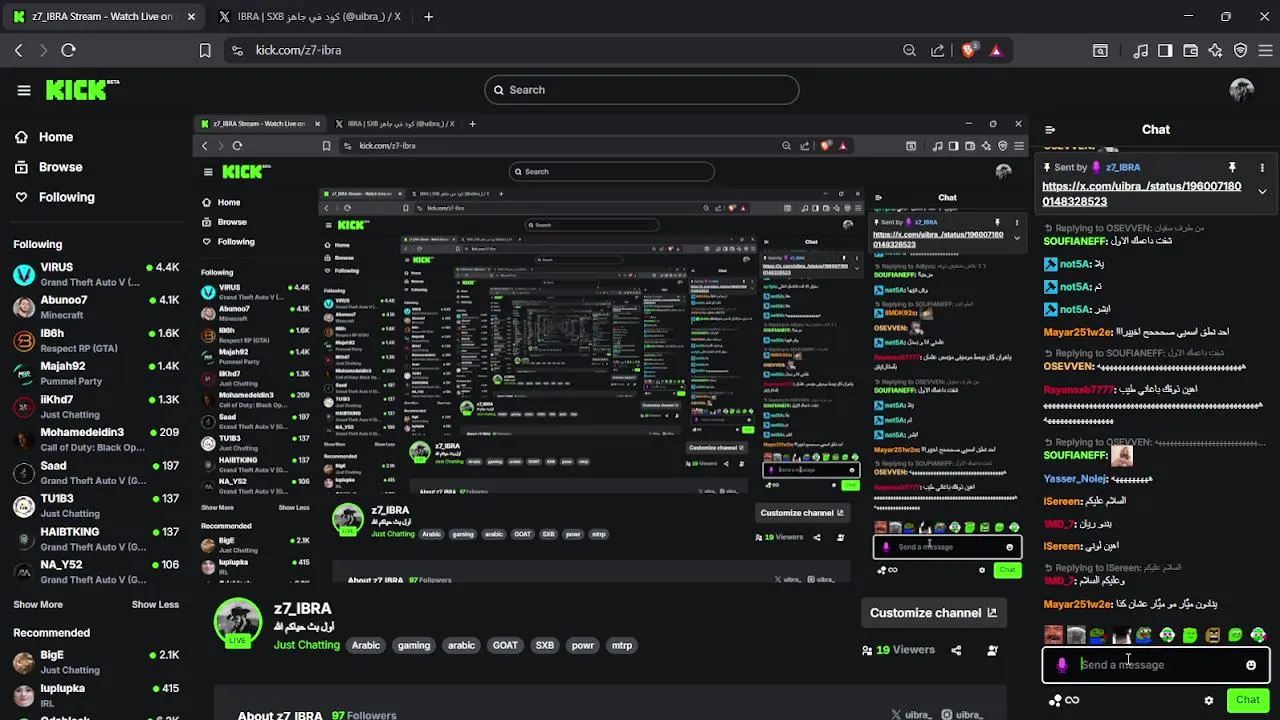1280x720 pixels.
Task: Open Saad channel in the sidebar
Action: click(96, 472)
